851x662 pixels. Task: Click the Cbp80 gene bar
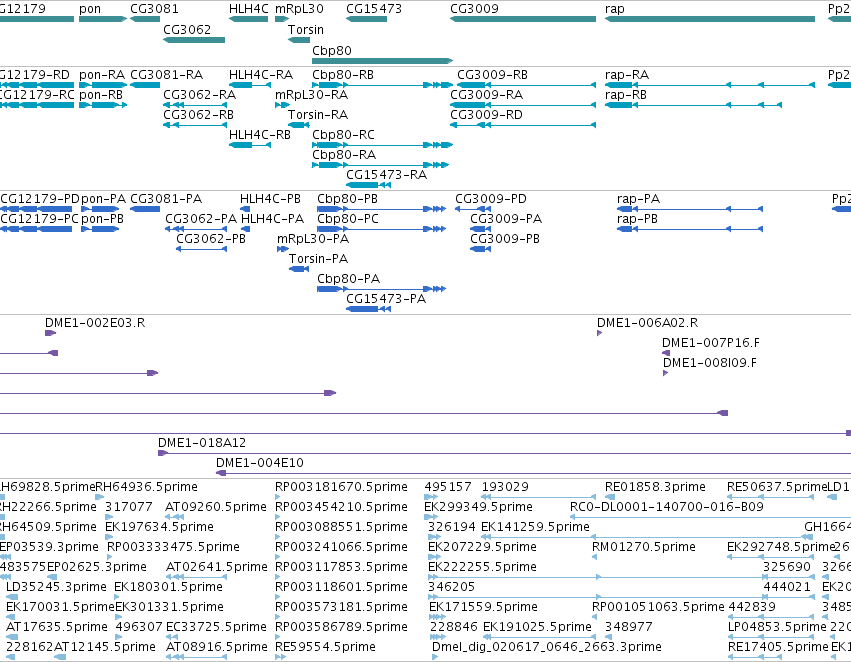click(382, 61)
